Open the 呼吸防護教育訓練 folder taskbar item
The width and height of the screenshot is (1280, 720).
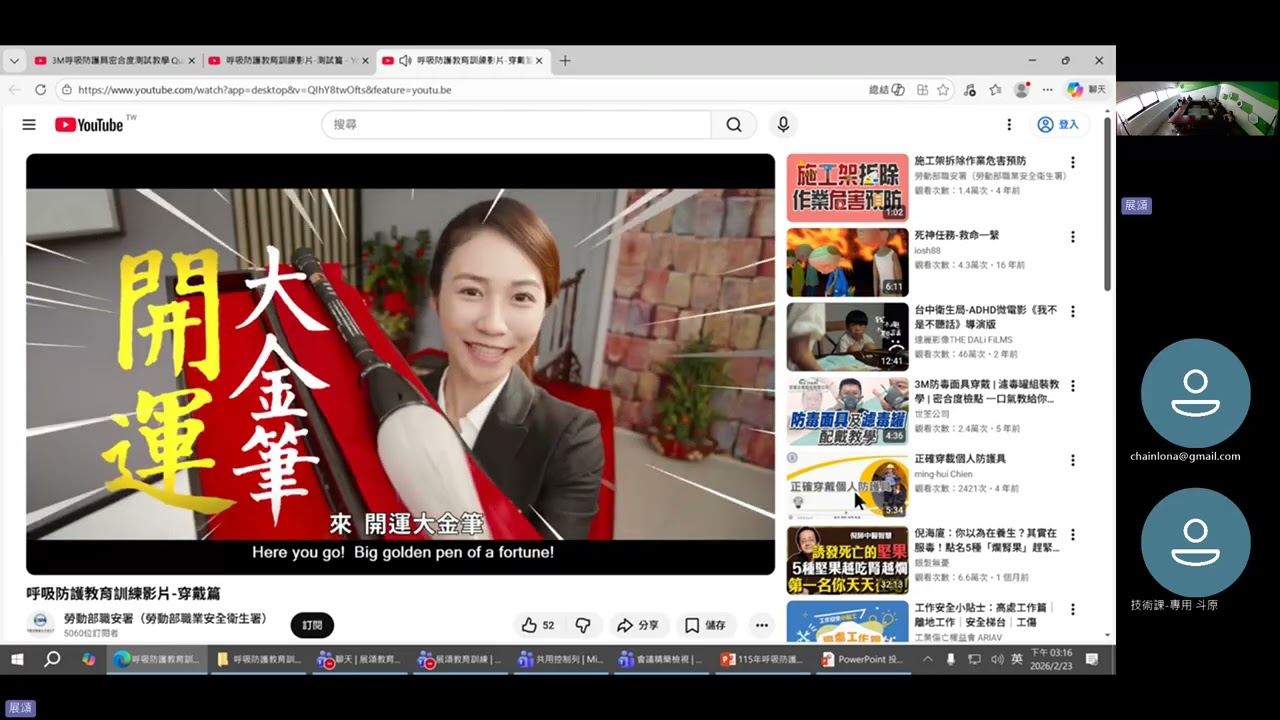258,659
